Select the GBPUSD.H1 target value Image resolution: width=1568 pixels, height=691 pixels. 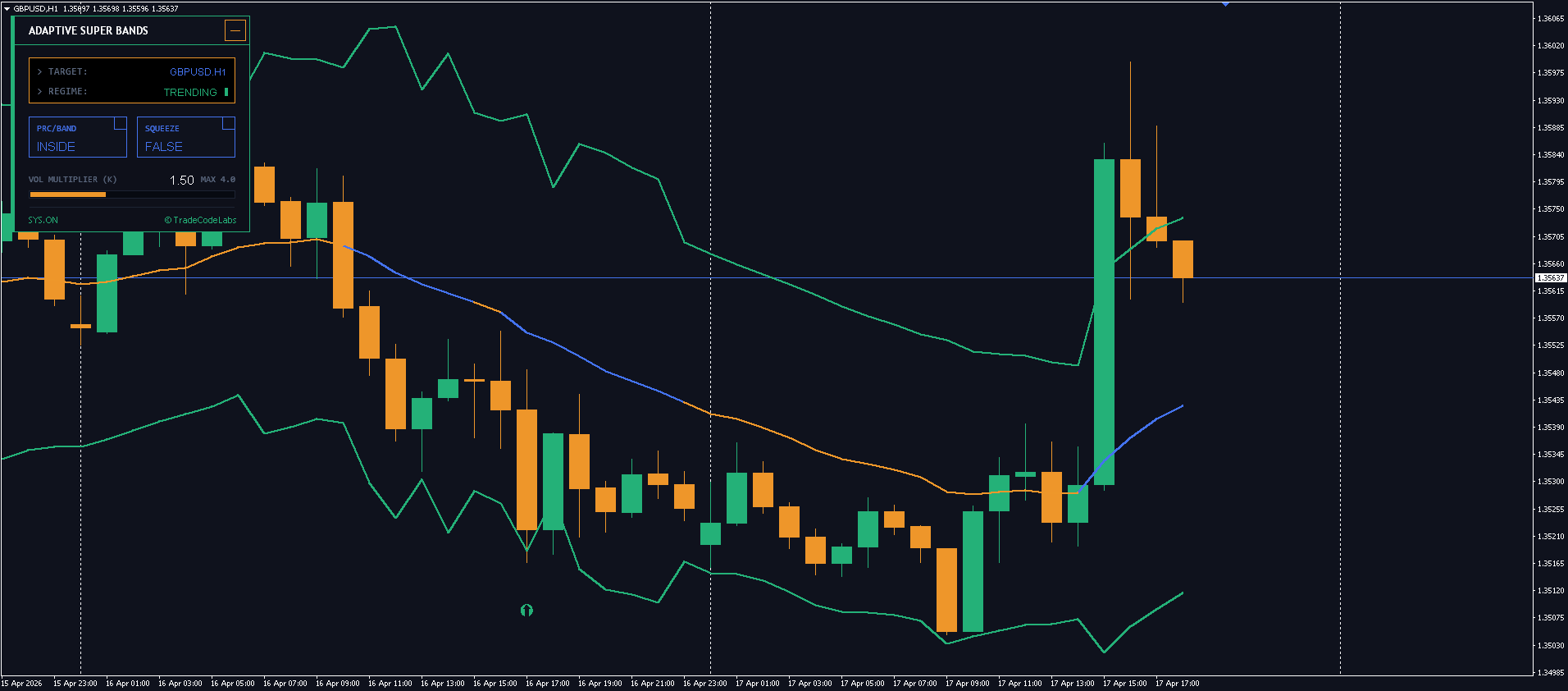[x=197, y=72]
